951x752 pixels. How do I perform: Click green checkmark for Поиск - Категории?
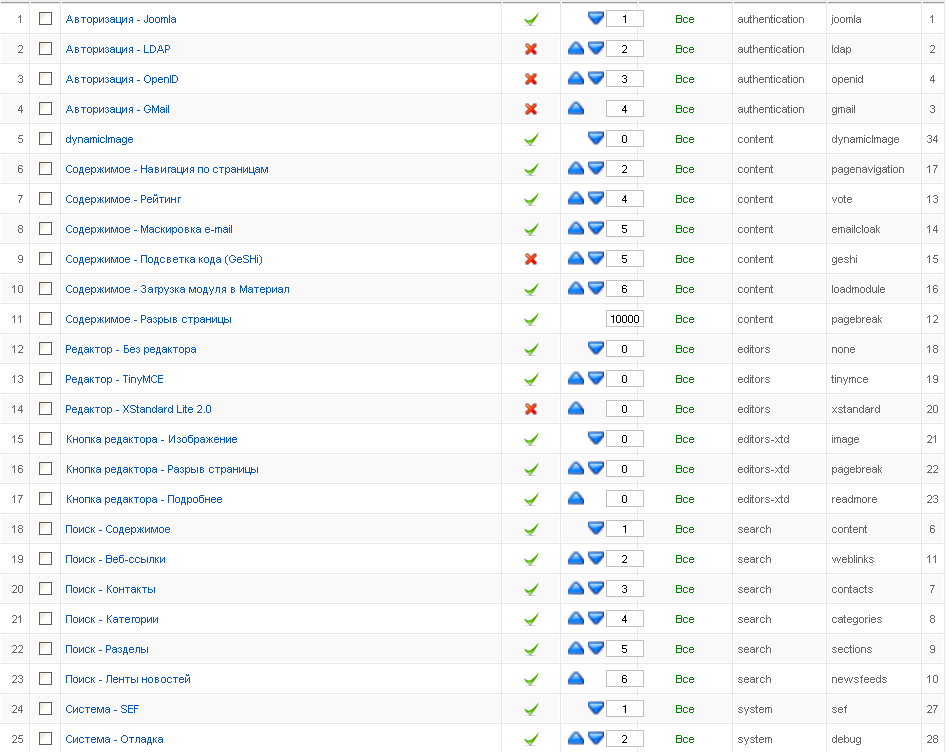(531, 619)
